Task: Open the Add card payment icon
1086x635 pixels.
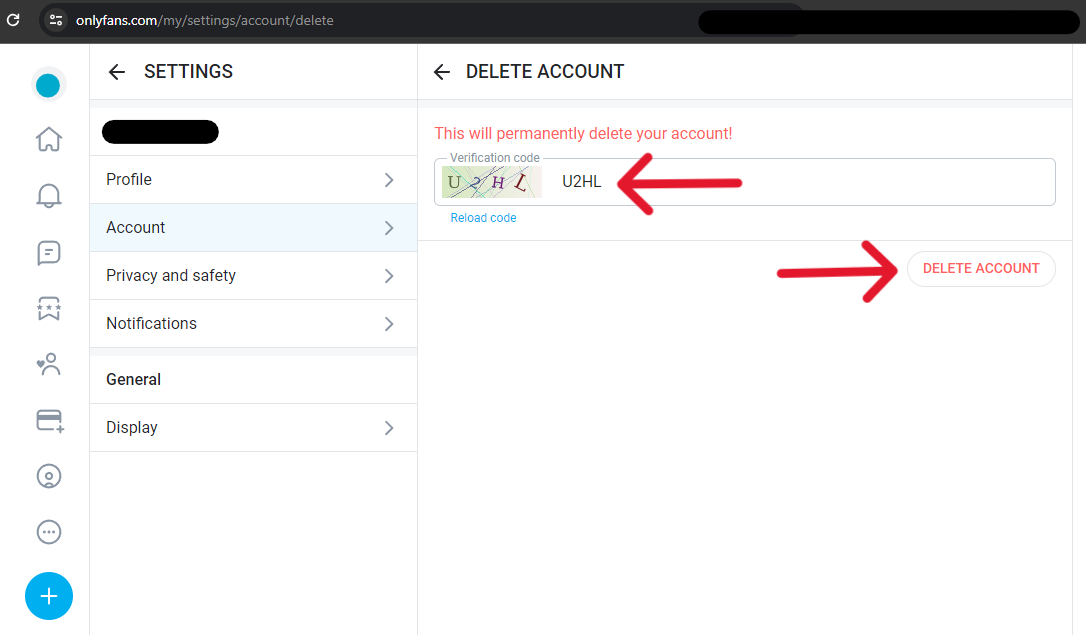Action: [x=49, y=421]
